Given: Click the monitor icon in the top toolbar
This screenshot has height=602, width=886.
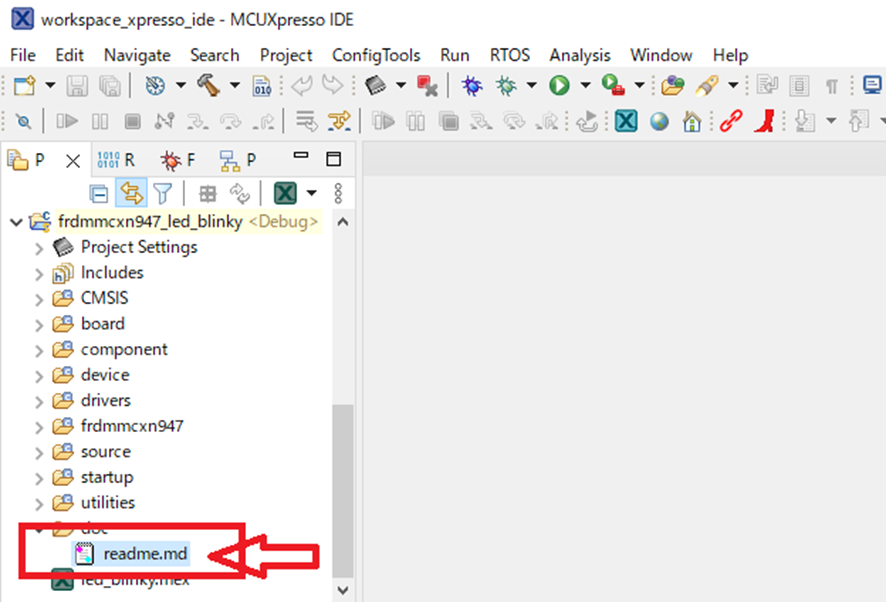Looking at the screenshot, I should pos(873,85).
